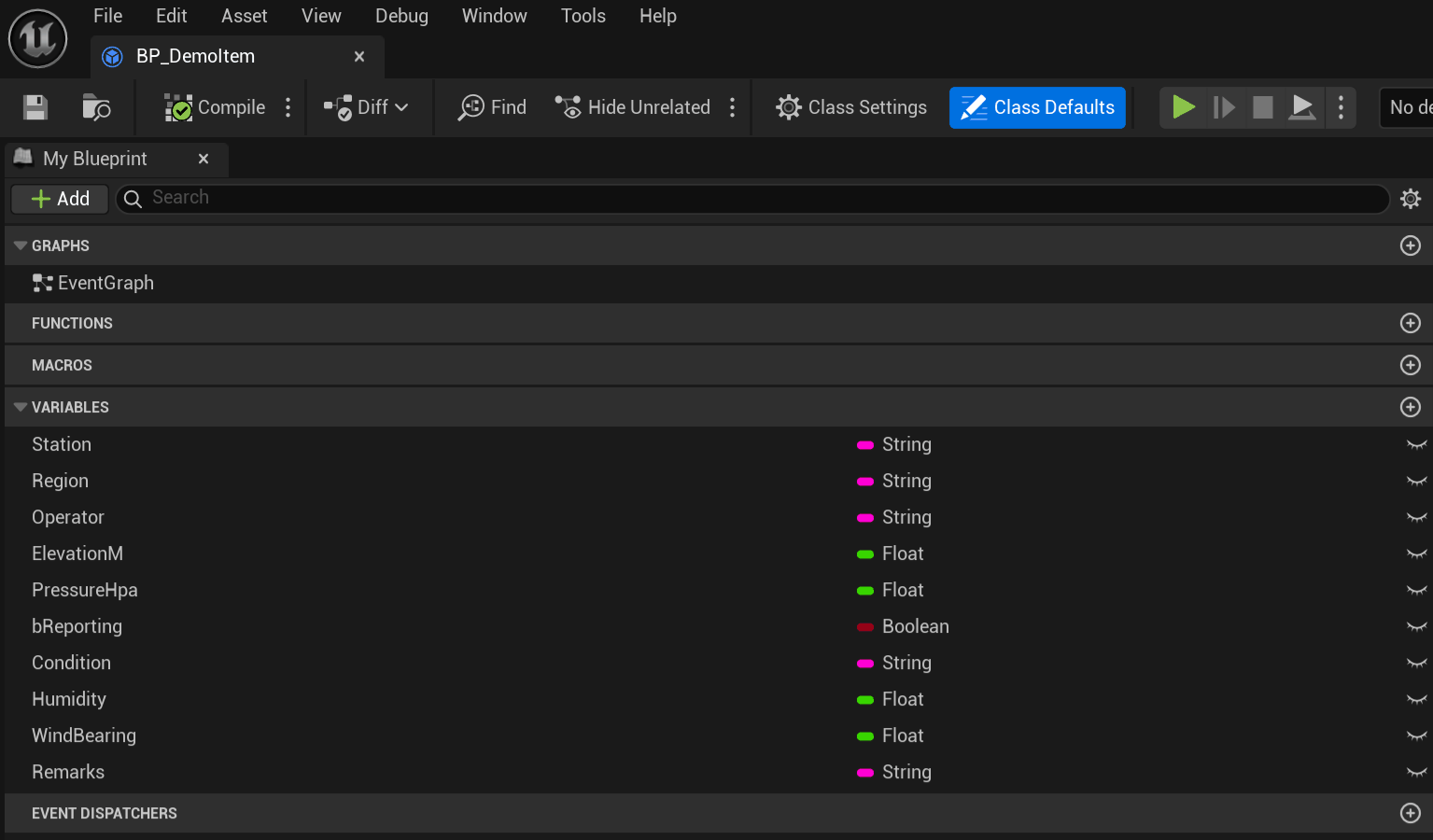Open My Blueprint settings gear
1433x840 pixels.
pos(1411,199)
